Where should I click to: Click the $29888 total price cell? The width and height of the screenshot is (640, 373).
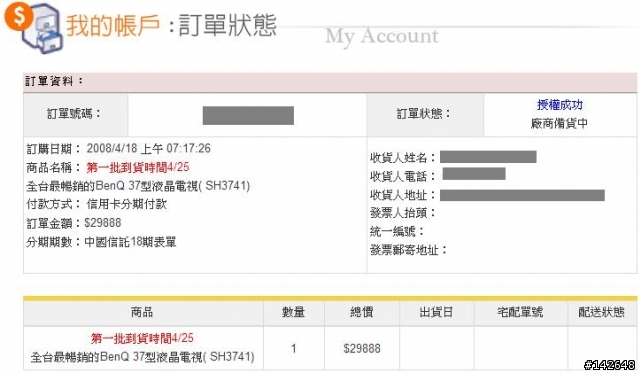point(362,349)
